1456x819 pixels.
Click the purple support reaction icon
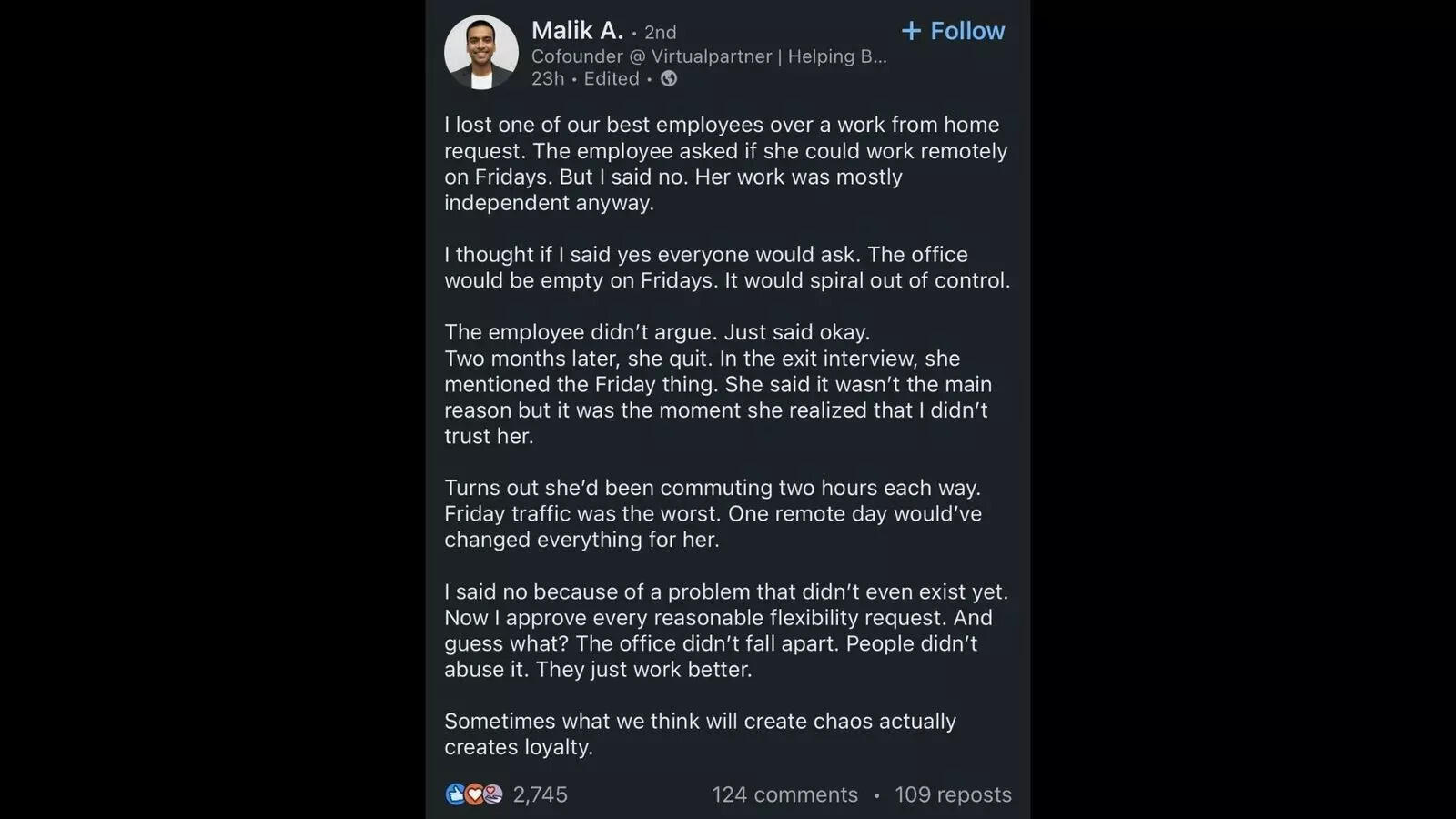click(491, 794)
